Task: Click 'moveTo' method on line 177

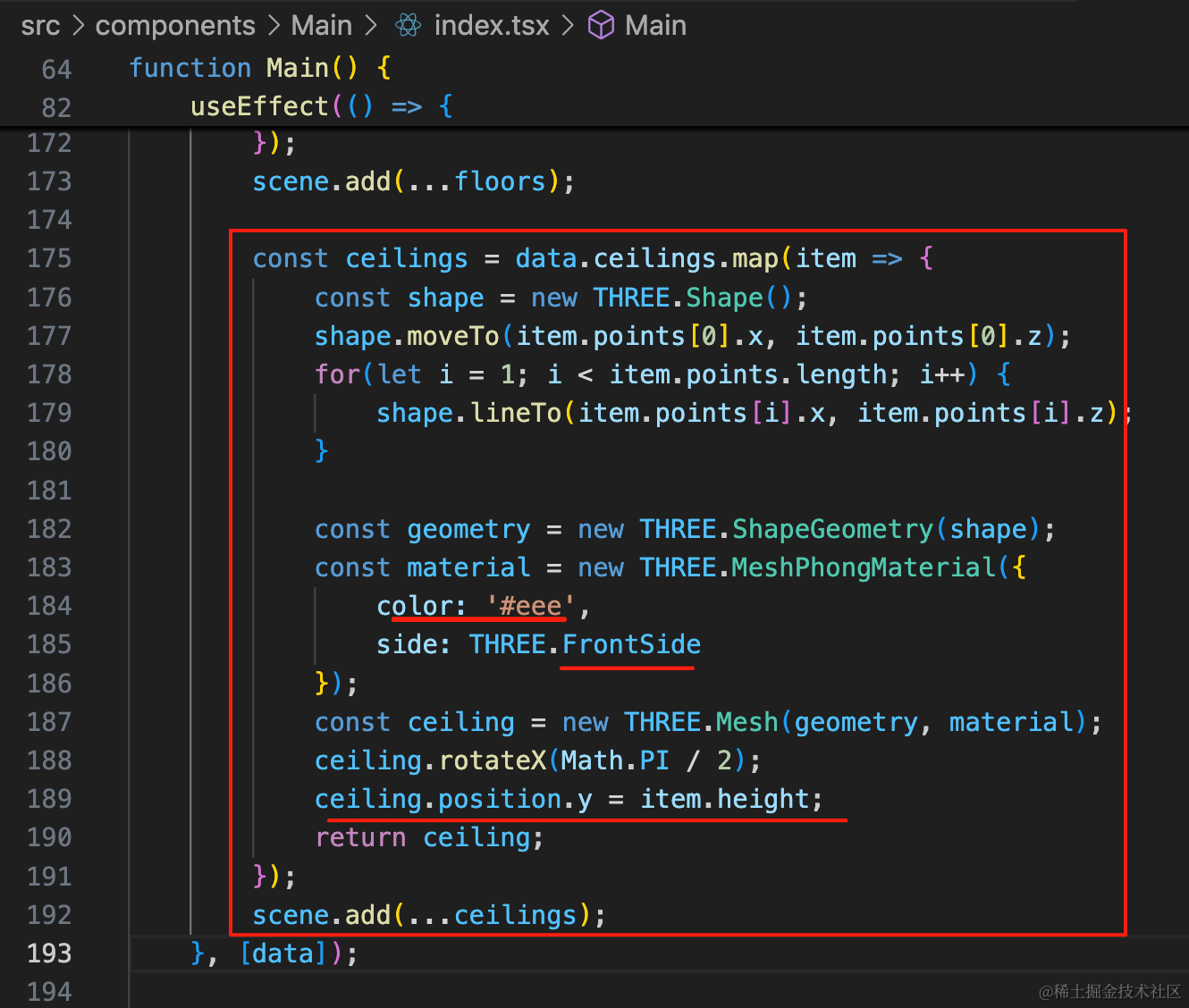Action: click(x=452, y=336)
